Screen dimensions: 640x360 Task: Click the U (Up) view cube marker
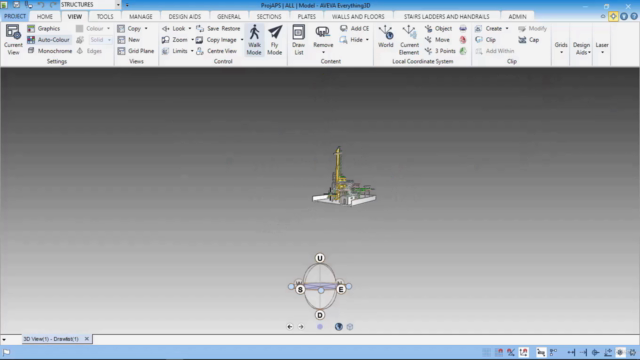[x=320, y=258]
